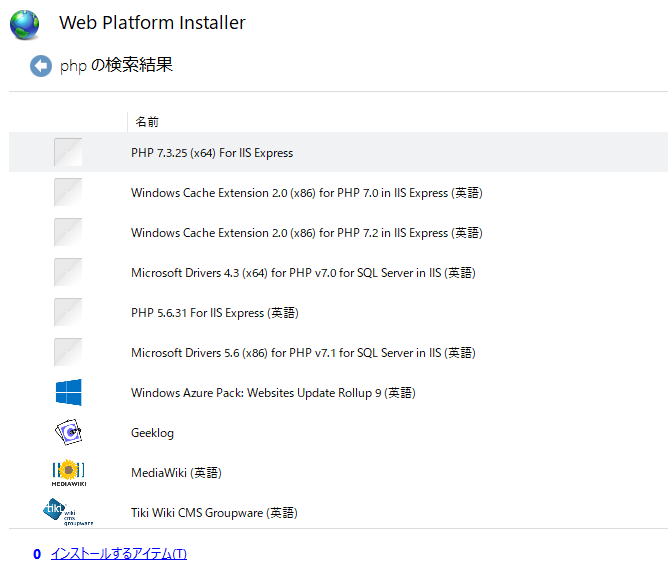Select the Tiki Wiki CMS Groupware name

pyautogui.click(x=213, y=513)
